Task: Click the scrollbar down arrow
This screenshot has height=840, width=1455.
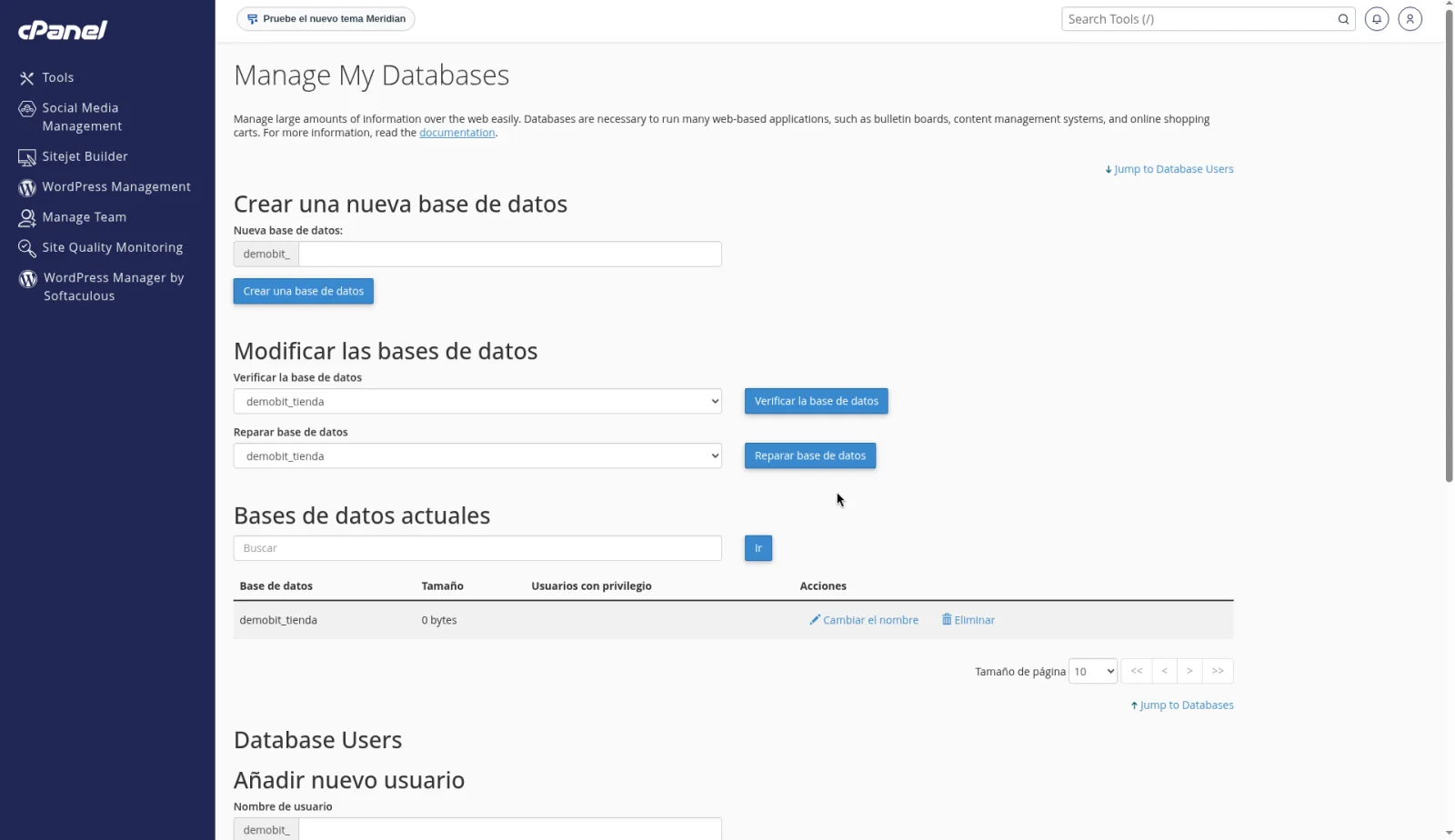Action: 1449,833
